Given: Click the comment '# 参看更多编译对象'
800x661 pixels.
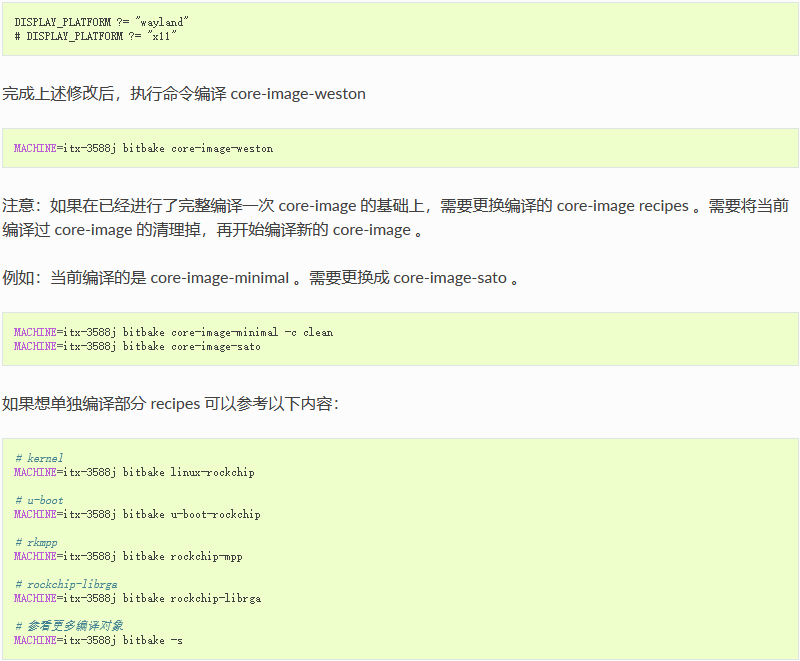Looking at the screenshot, I should point(69,626).
